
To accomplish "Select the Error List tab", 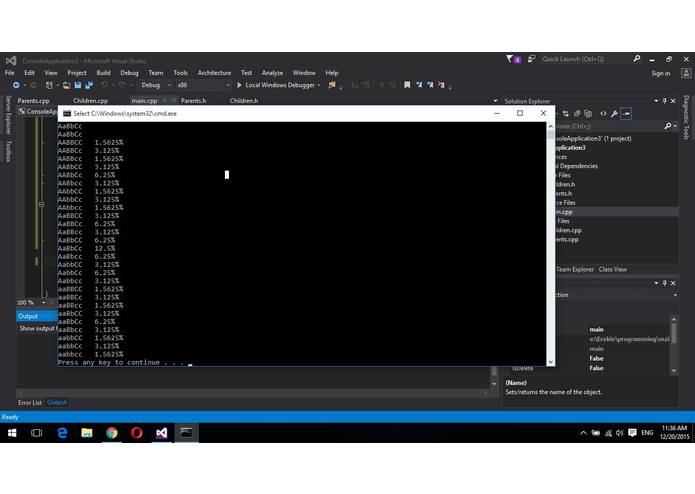I will pyautogui.click(x=30, y=403).
